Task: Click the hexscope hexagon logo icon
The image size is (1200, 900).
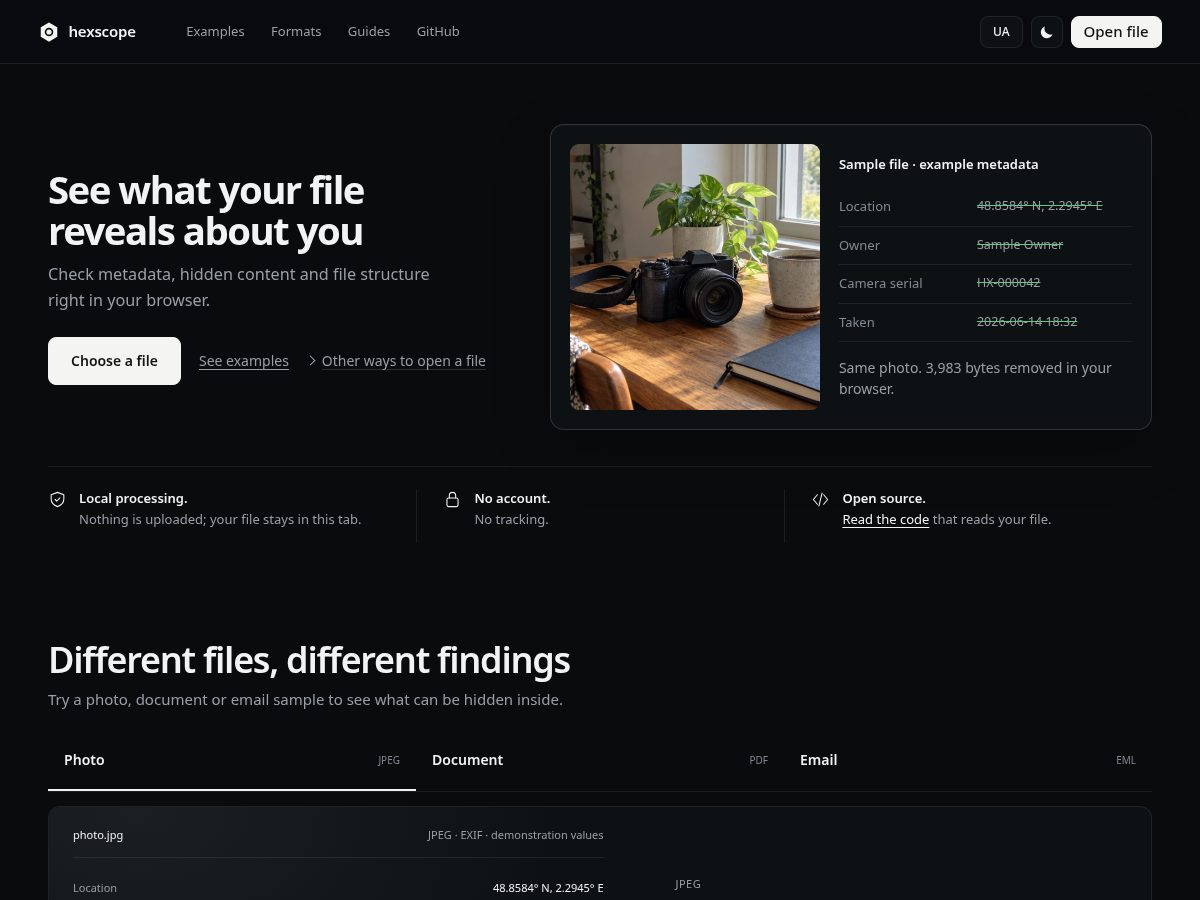Action: (x=49, y=32)
